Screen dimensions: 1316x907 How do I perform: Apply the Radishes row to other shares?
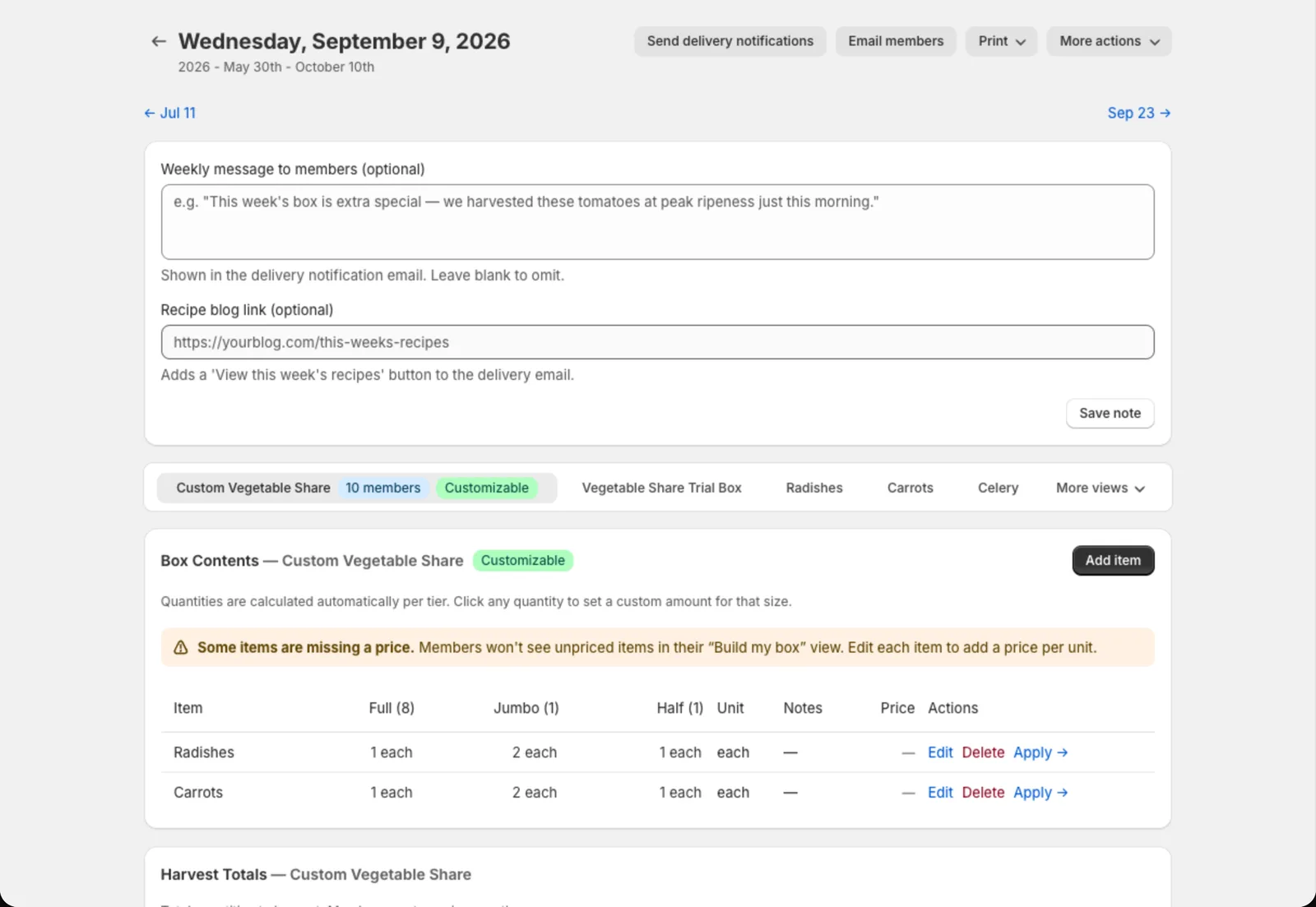(x=1040, y=752)
